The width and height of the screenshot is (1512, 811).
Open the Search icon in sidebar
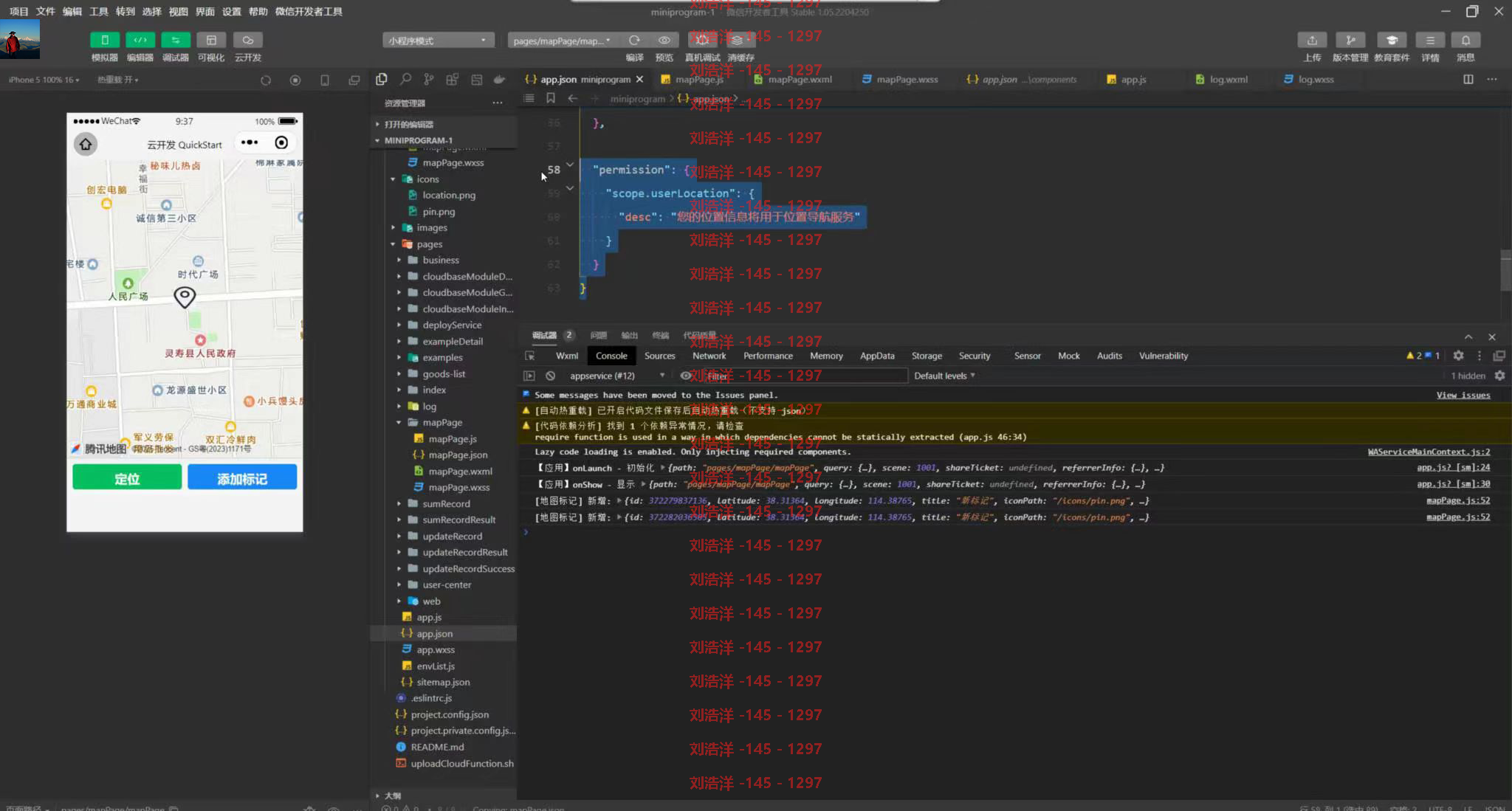click(x=405, y=79)
